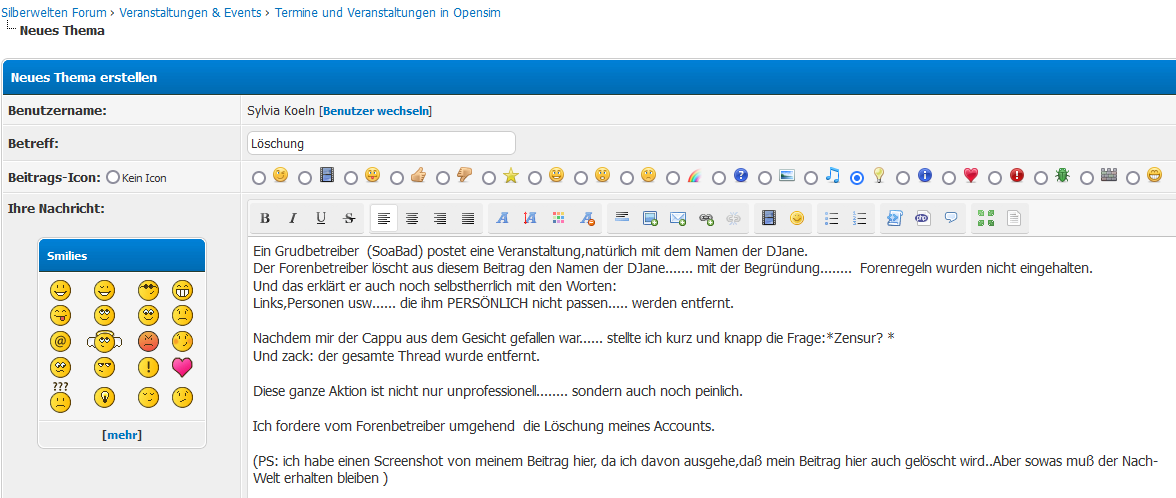Open the font size picker
Screen dimensions: 1176x498
pos(531,218)
